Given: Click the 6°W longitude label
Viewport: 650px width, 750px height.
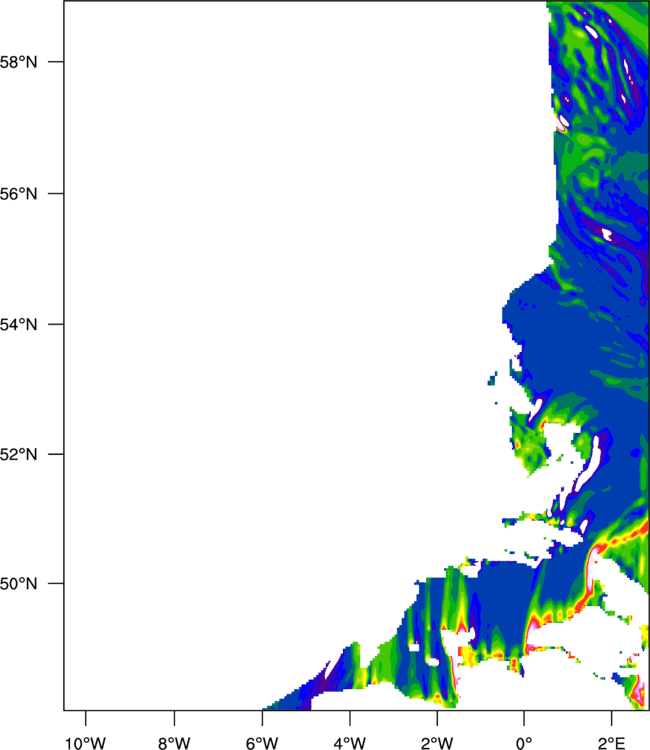Looking at the screenshot, I should click(x=262, y=743).
